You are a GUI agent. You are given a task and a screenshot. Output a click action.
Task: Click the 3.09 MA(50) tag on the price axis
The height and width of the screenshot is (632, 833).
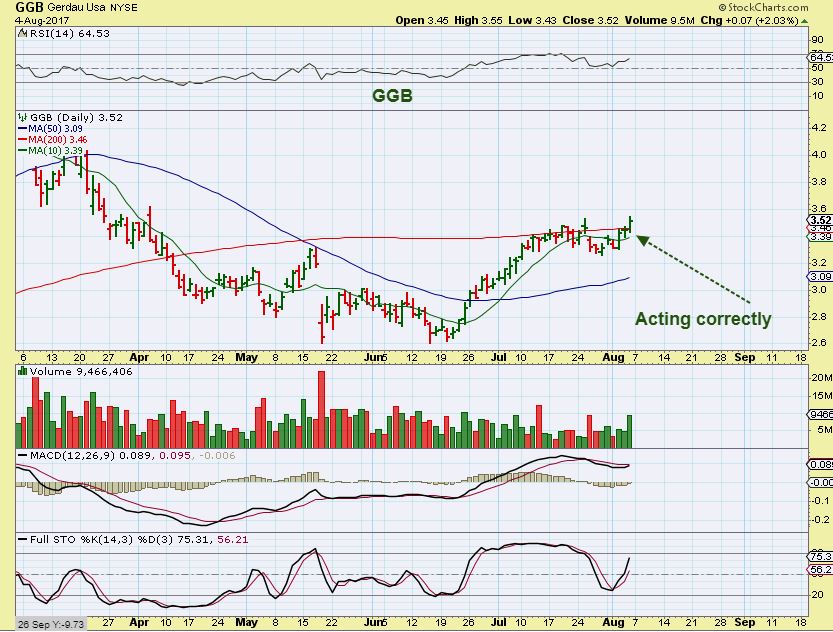820,276
